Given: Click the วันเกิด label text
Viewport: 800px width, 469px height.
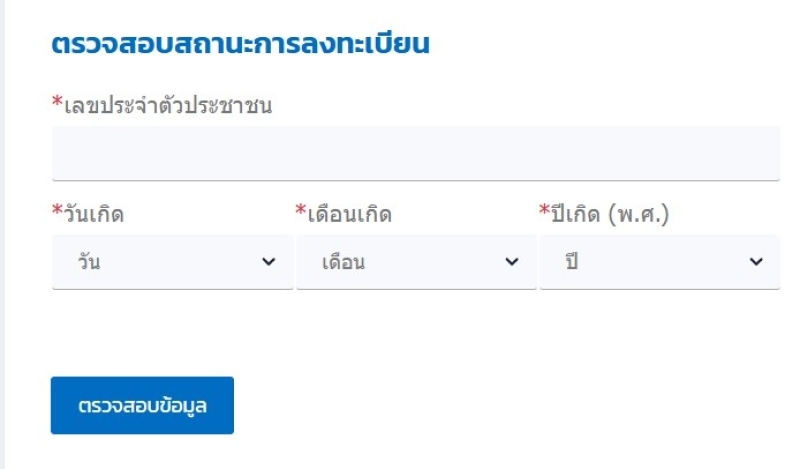Looking at the screenshot, I should pos(94,213).
